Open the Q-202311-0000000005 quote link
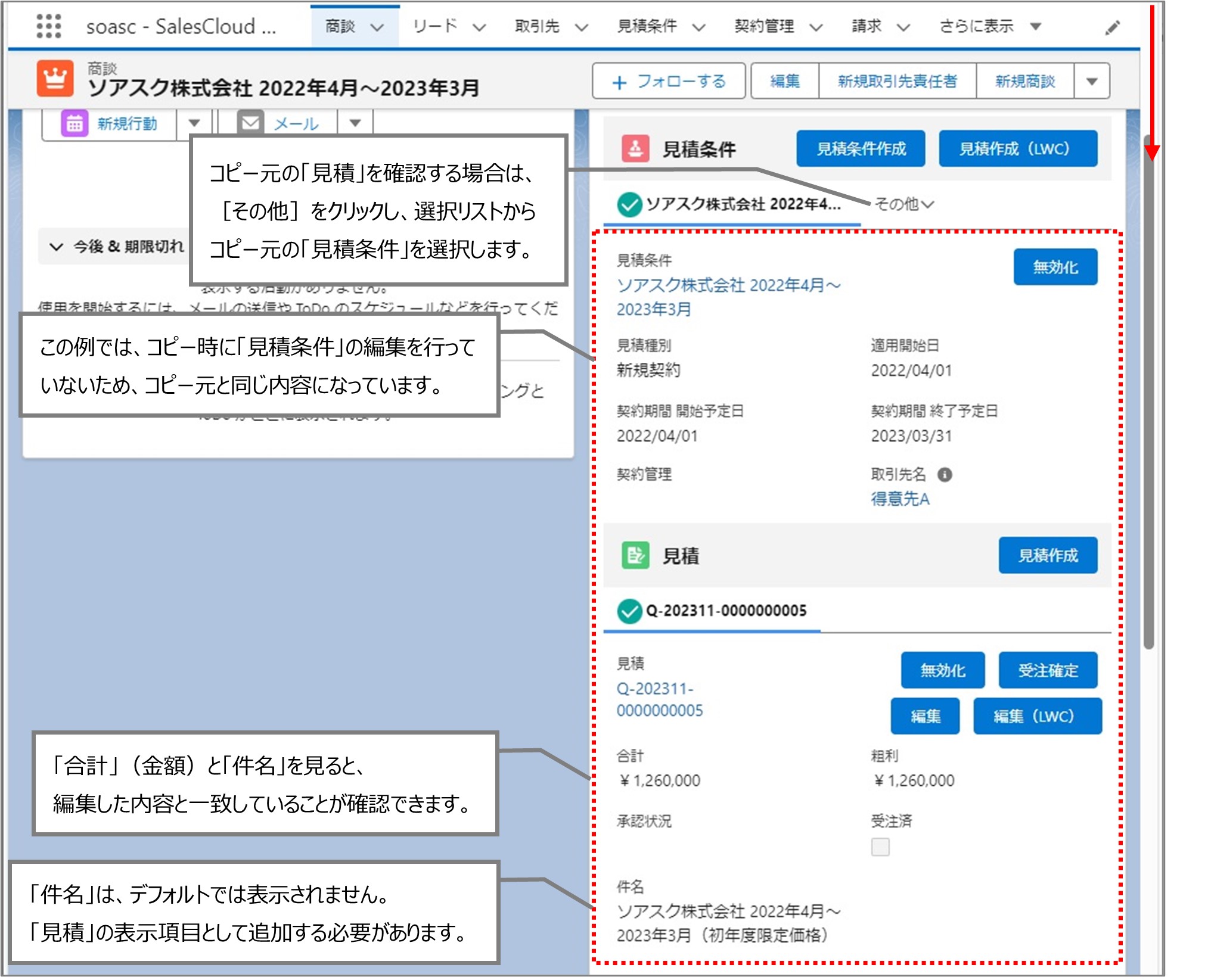The image size is (1208, 980). click(660, 700)
